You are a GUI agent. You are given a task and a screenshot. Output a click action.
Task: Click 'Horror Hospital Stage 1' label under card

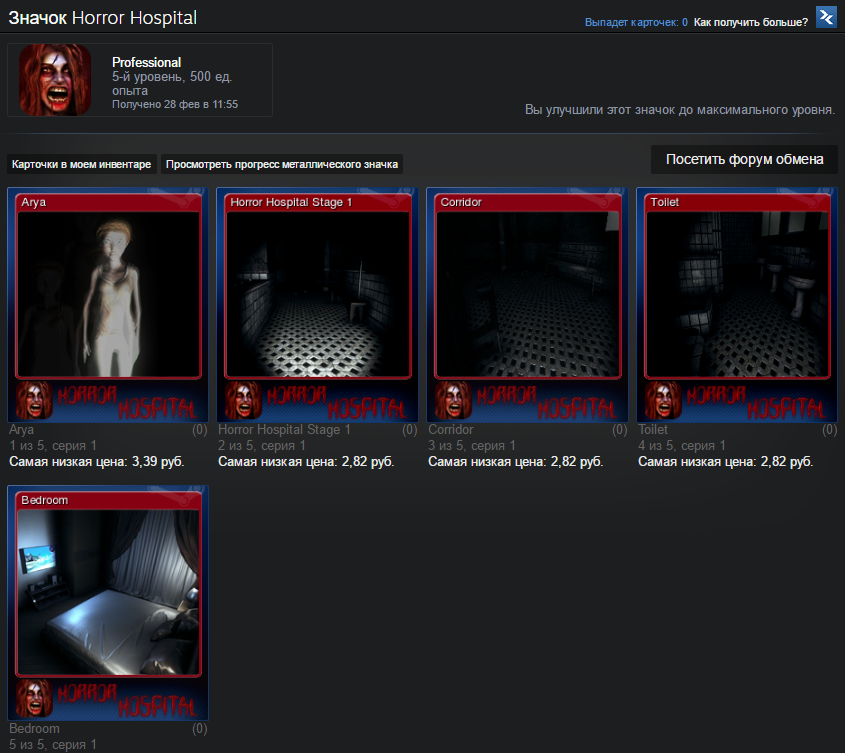coord(285,430)
